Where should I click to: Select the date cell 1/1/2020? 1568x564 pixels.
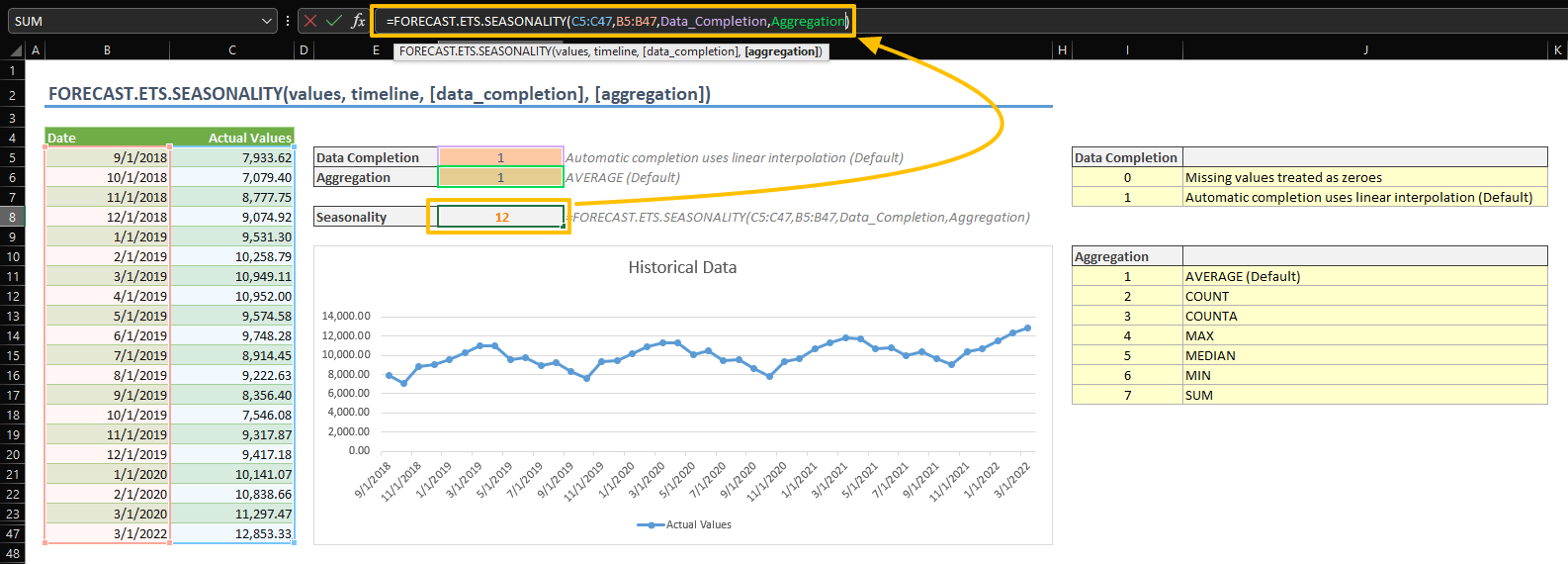[x=107, y=474]
